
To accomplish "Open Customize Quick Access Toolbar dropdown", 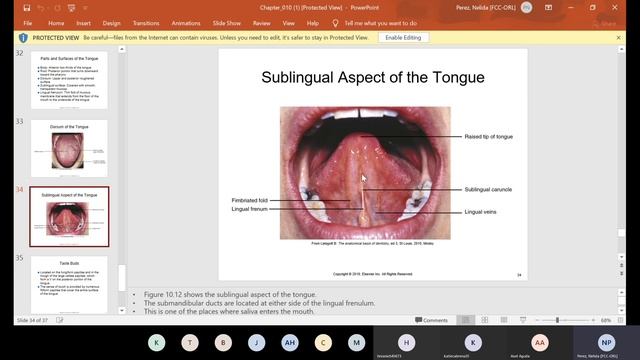I will tap(85, 8).
